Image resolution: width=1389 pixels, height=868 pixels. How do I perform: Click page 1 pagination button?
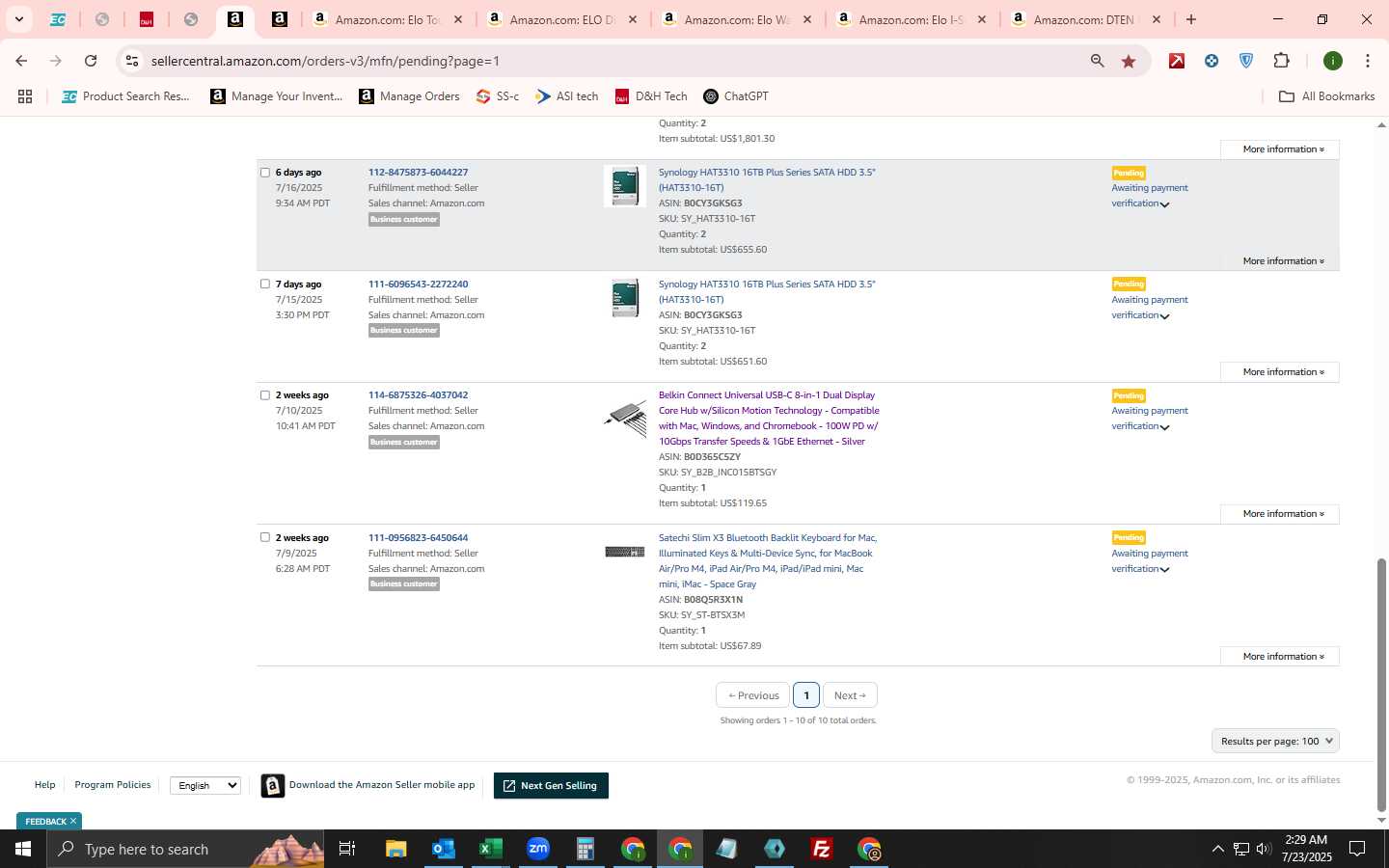coord(806,695)
